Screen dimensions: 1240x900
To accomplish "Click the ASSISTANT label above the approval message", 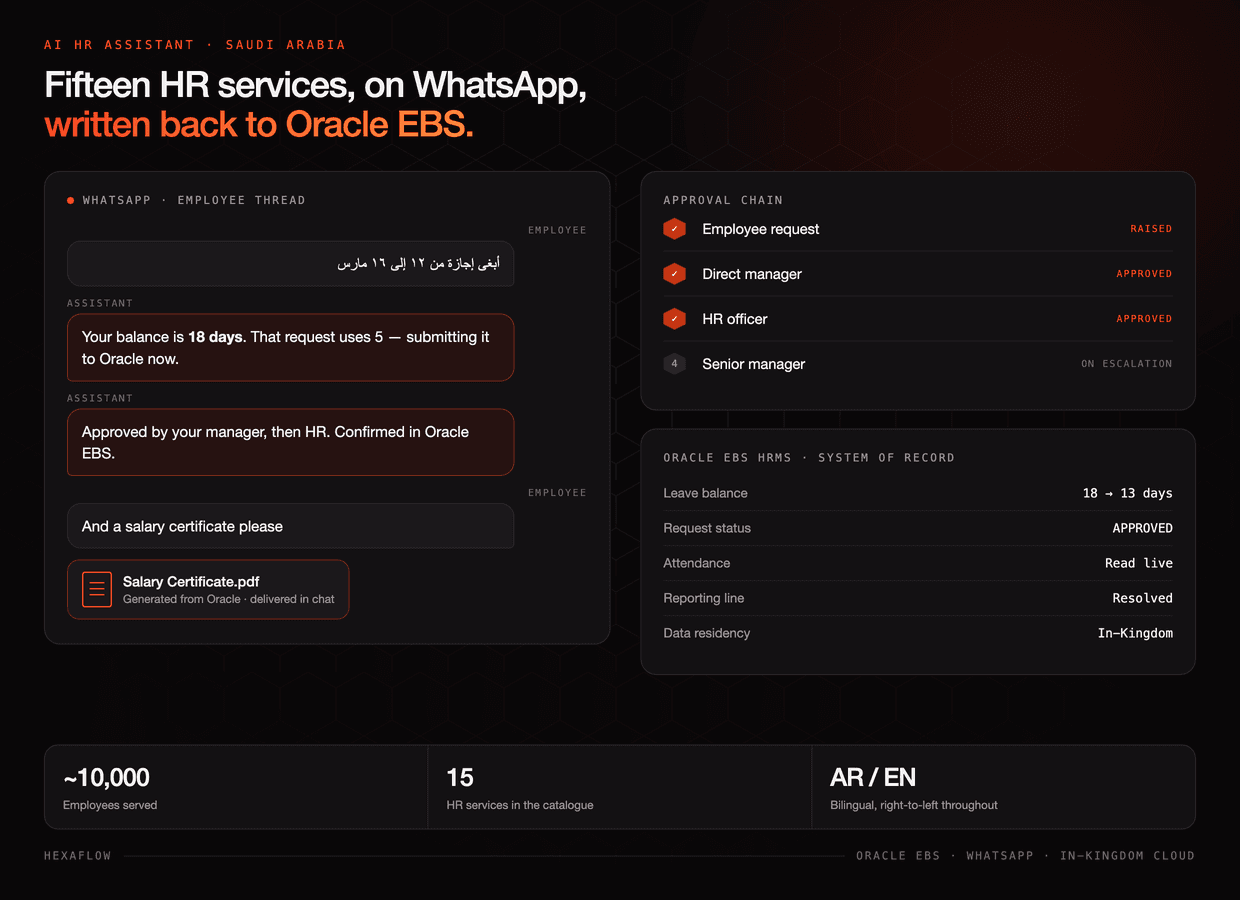I will pyautogui.click(x=100, y=398).
